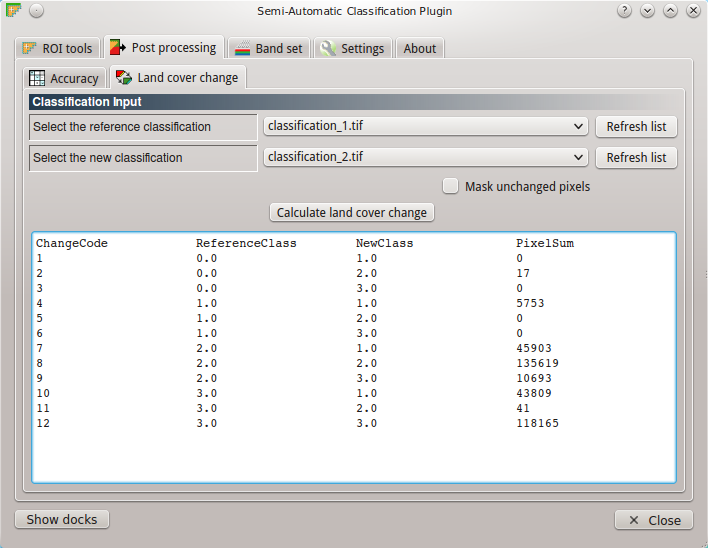Click the Close button at bottom

(x=653, y=520)
